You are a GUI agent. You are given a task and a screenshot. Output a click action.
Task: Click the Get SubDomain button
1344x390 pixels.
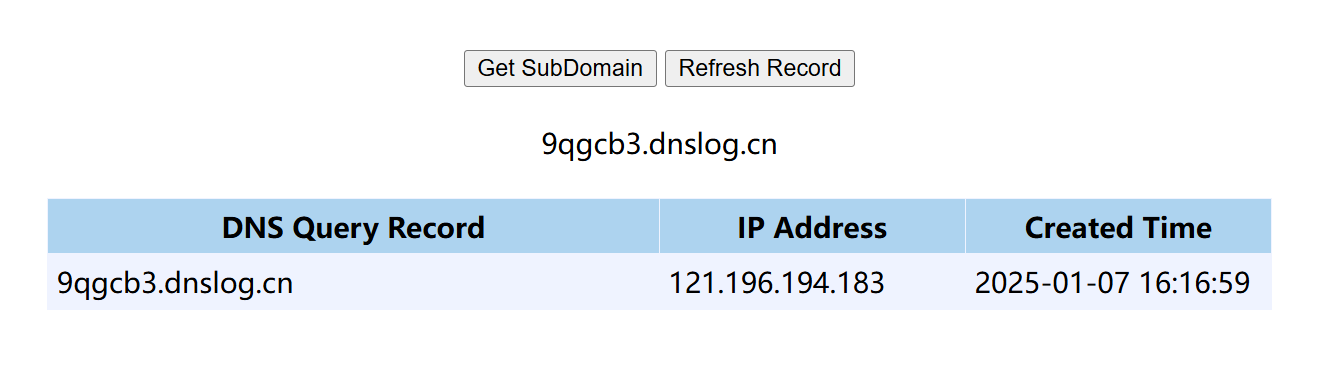point(560,68)
